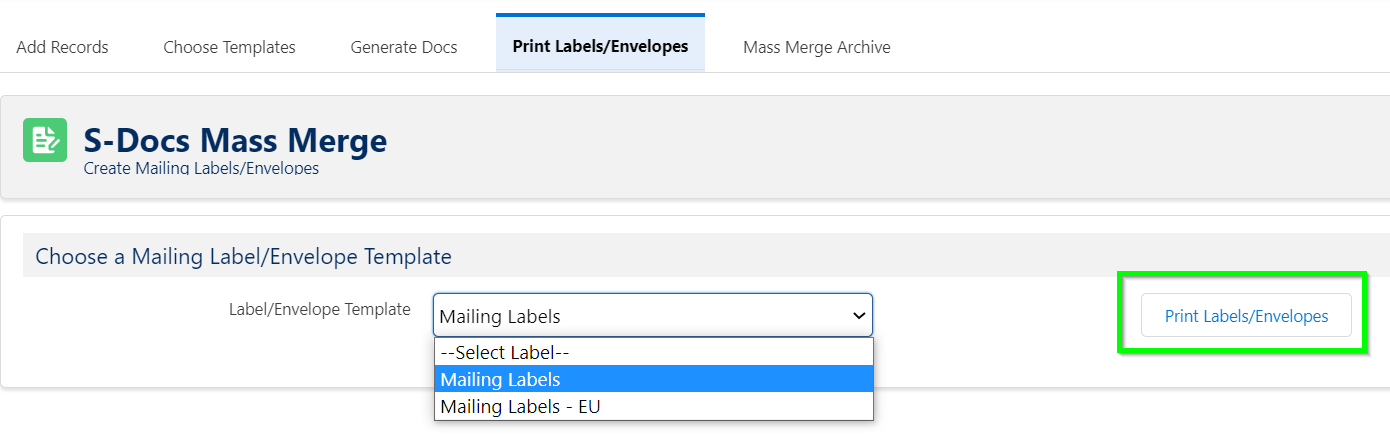The image size is (1390, 446).
Task: Open the Add Records tab
Action: [62, 47]
